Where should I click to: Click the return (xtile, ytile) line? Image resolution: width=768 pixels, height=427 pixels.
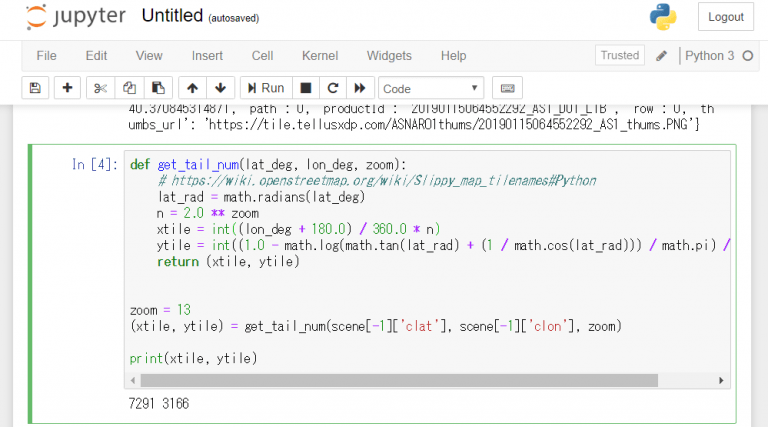228,261
